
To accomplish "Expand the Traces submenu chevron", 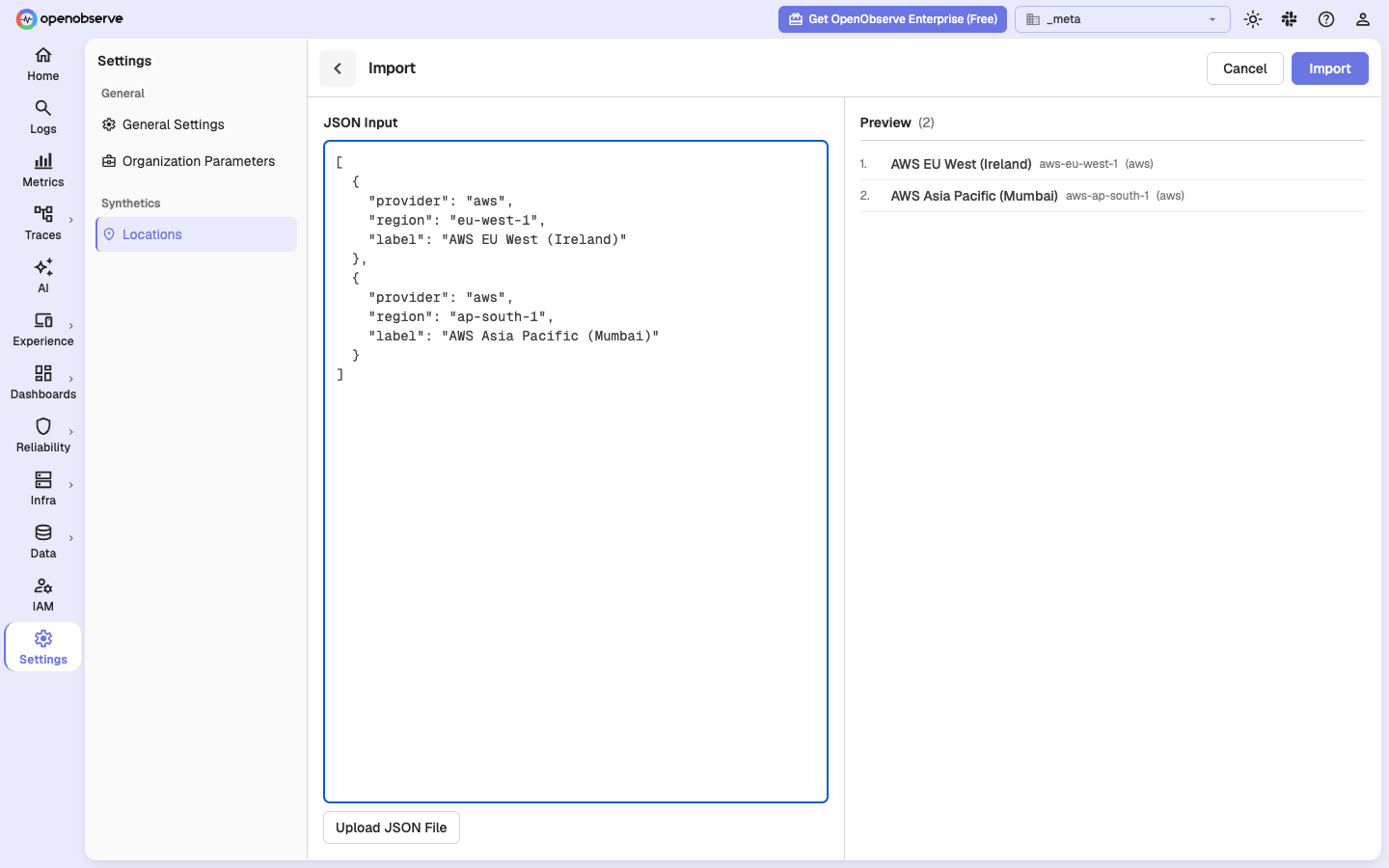I will point(71,220).
